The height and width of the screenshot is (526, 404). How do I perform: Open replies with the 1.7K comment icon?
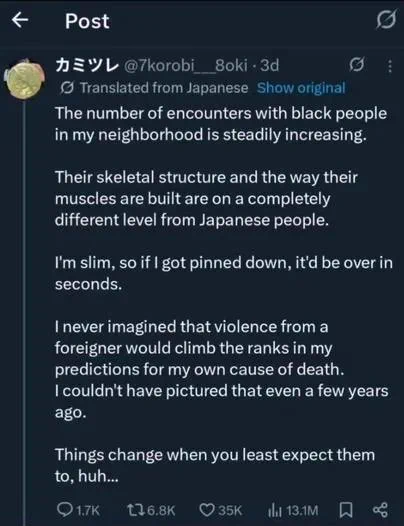tap(63, 510)
